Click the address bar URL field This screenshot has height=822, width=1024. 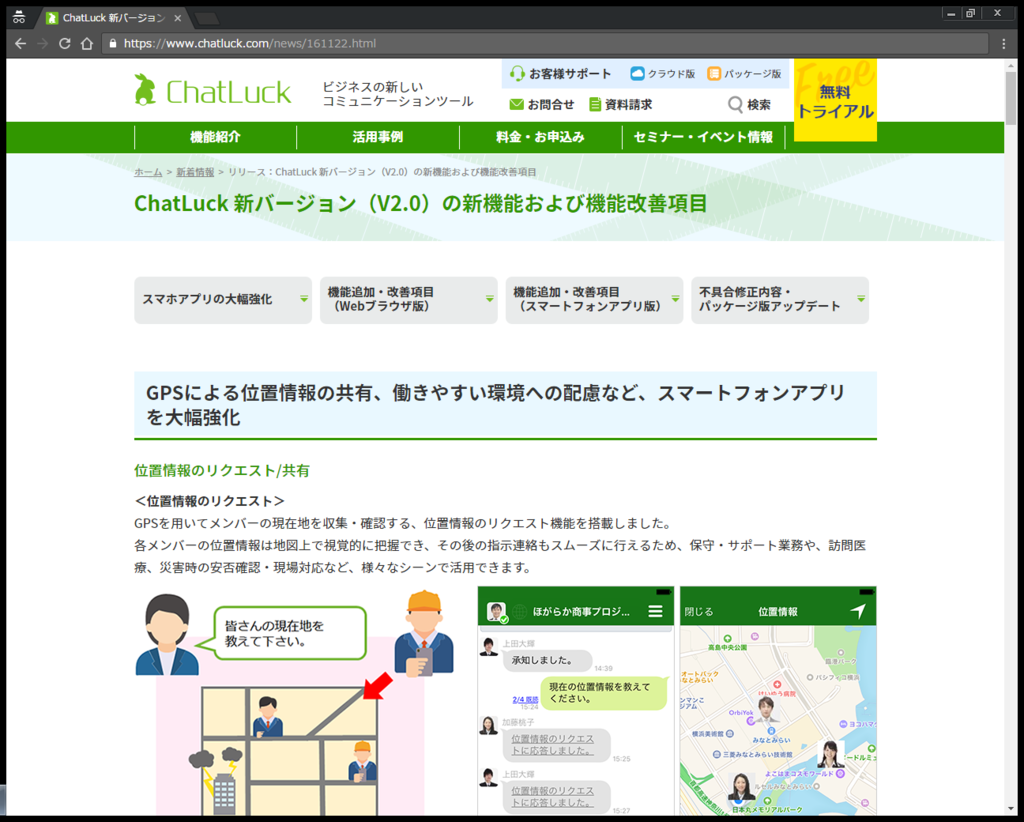[545, 44]
